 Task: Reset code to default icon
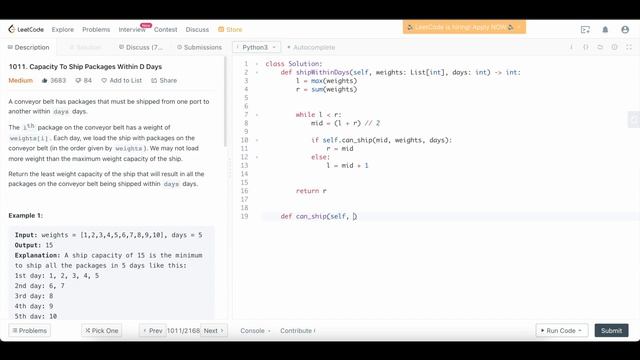(600, 47)
